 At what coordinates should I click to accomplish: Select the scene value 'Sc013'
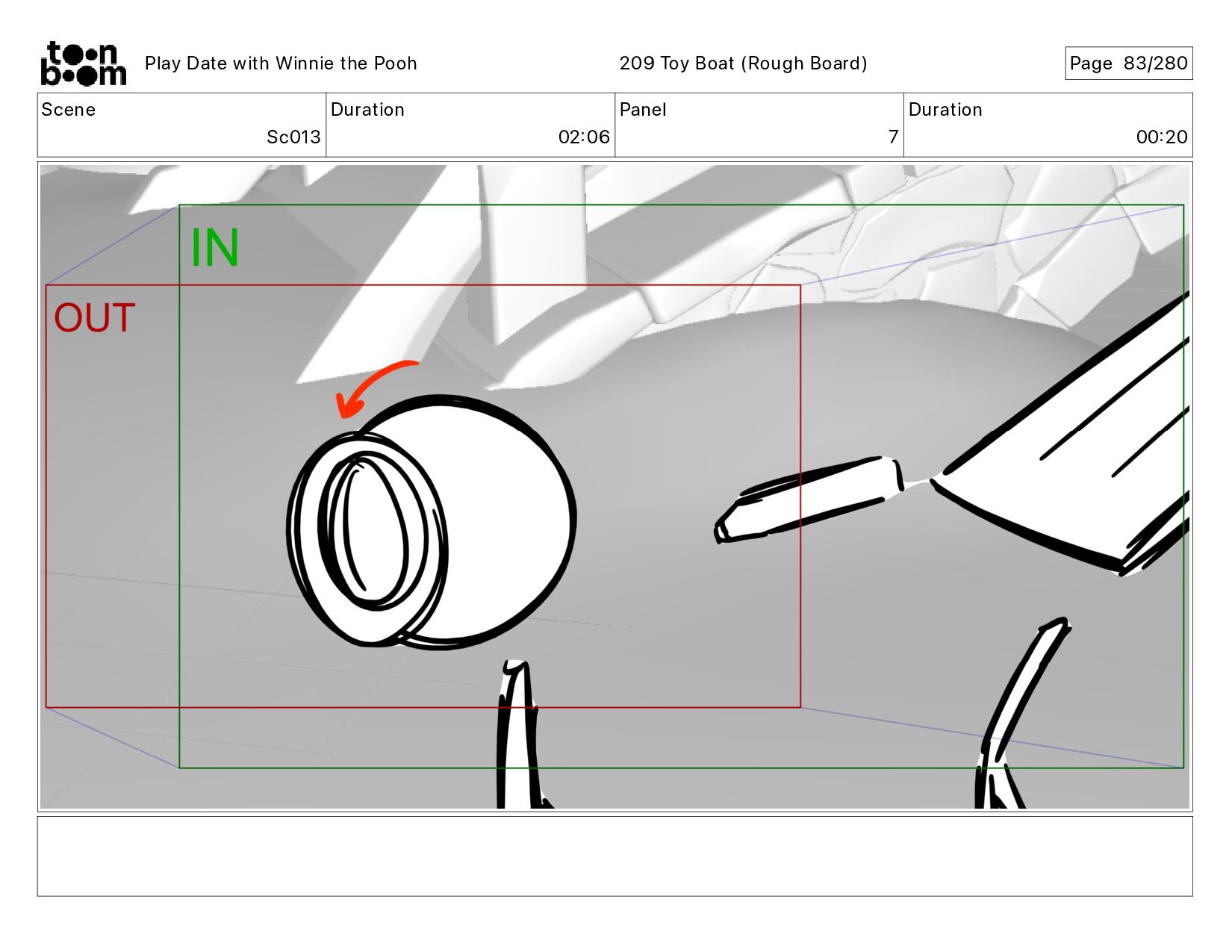click(293, 137)
